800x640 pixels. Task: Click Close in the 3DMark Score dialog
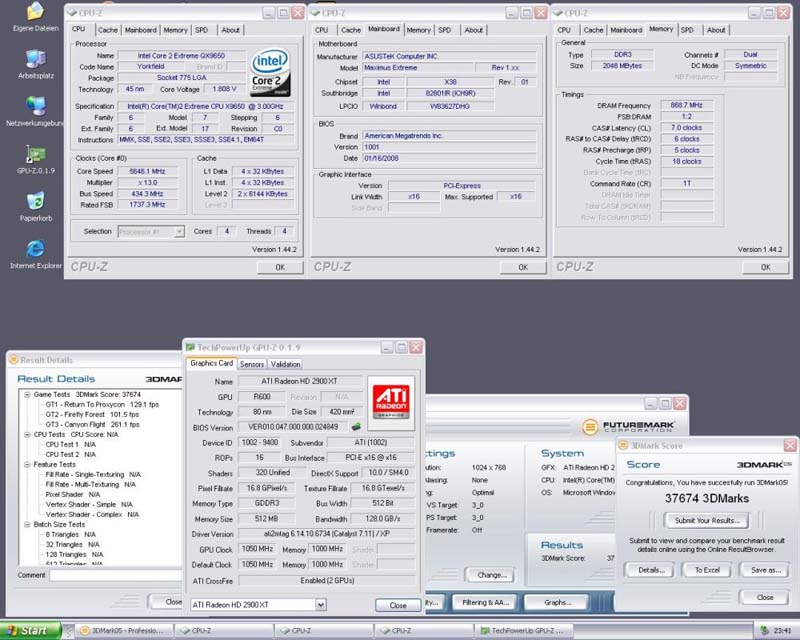click(765, 597)
